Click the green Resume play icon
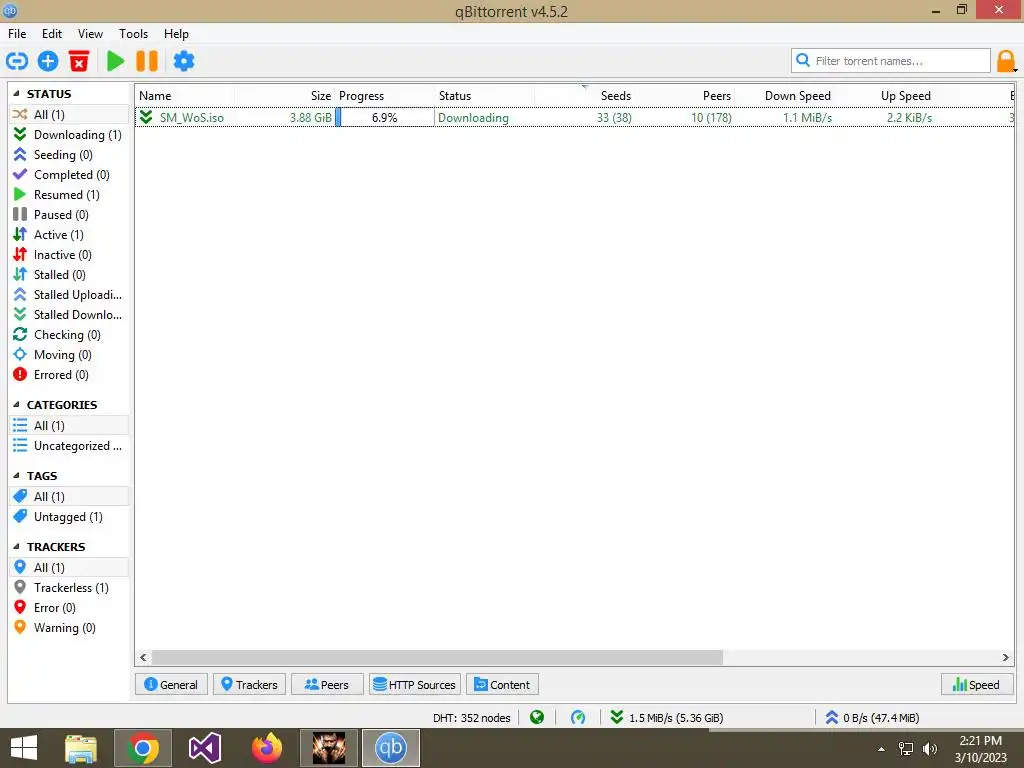Viewport: 1024px width, 768px height. 116,61
